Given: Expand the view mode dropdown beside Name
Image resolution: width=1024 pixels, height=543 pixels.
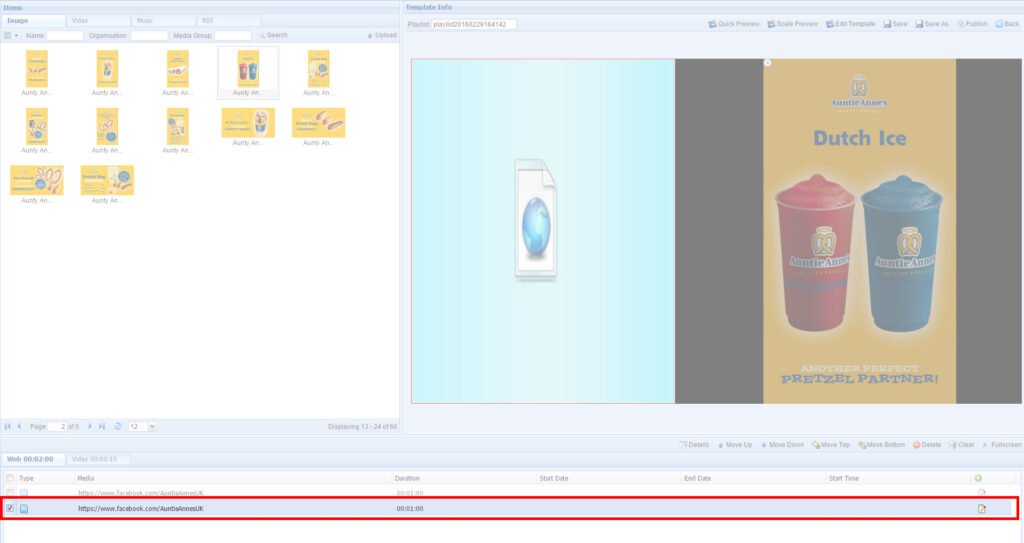Looking at the screenshot, I should [x=11, y=35].
